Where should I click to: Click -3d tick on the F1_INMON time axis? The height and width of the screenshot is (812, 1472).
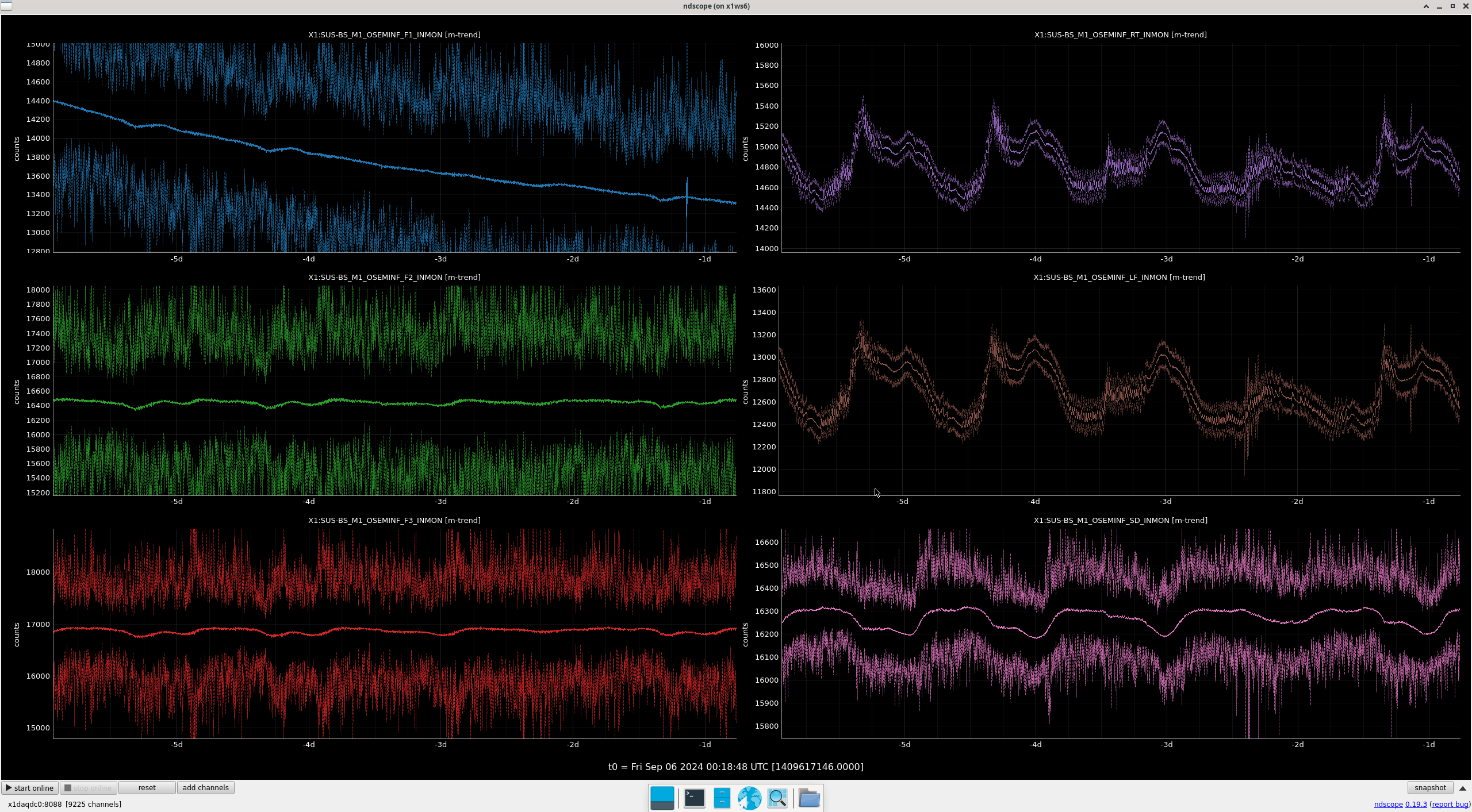[x=441, y=259]
